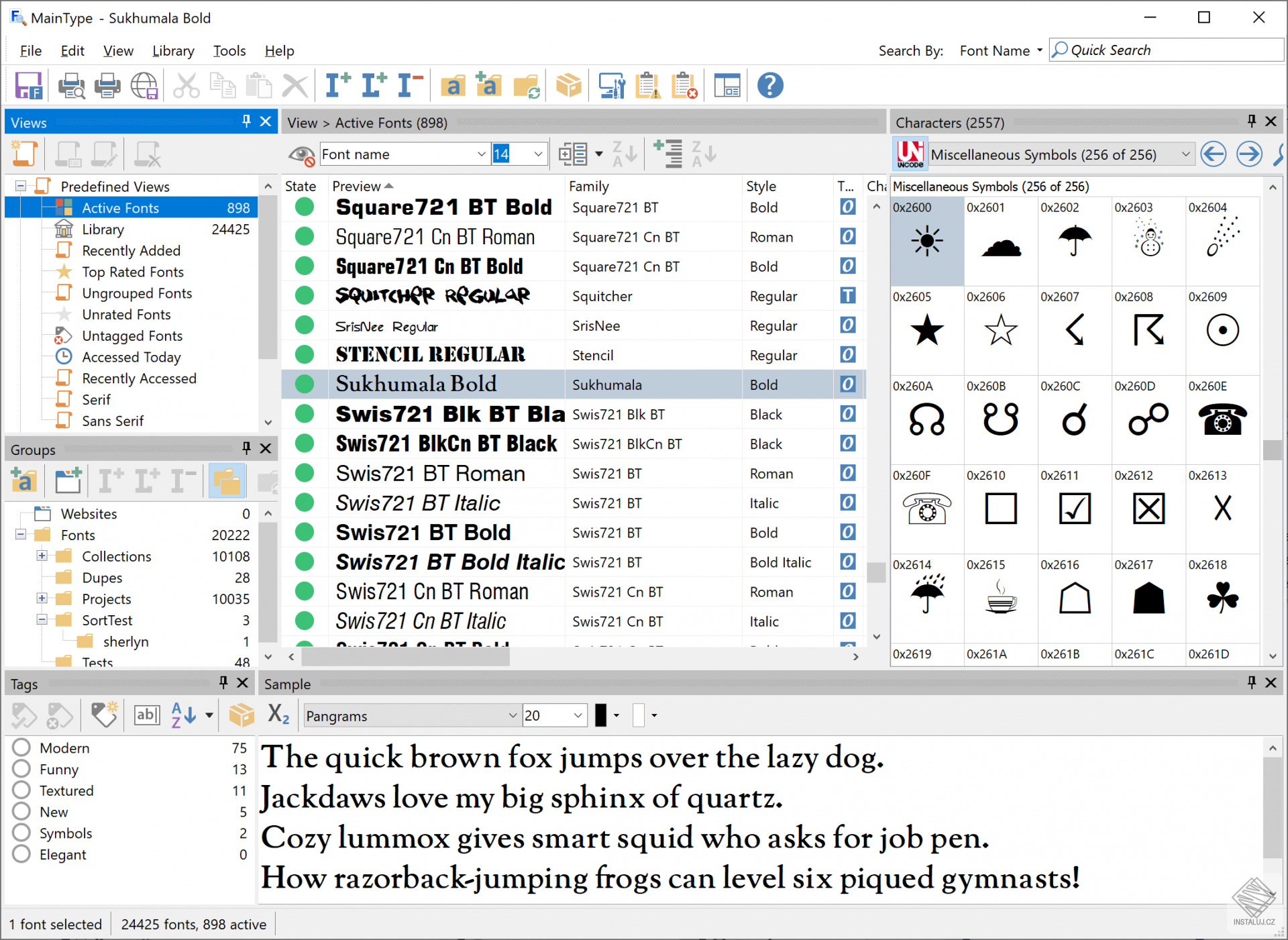Change font size input field to 20

(x=509, y=155)
